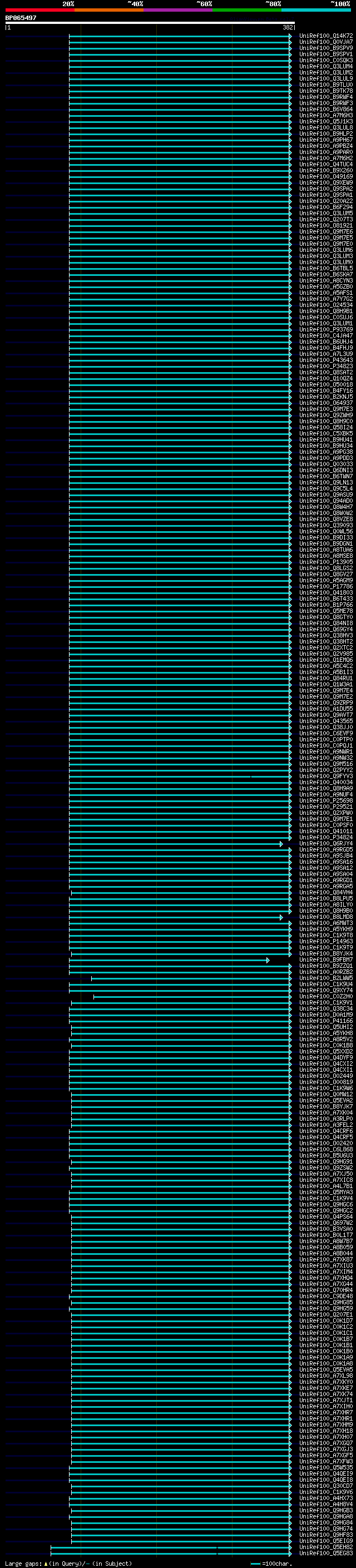Click the UniRef100_B9FBM7 alignment end arrow

(x=268, y=960)
